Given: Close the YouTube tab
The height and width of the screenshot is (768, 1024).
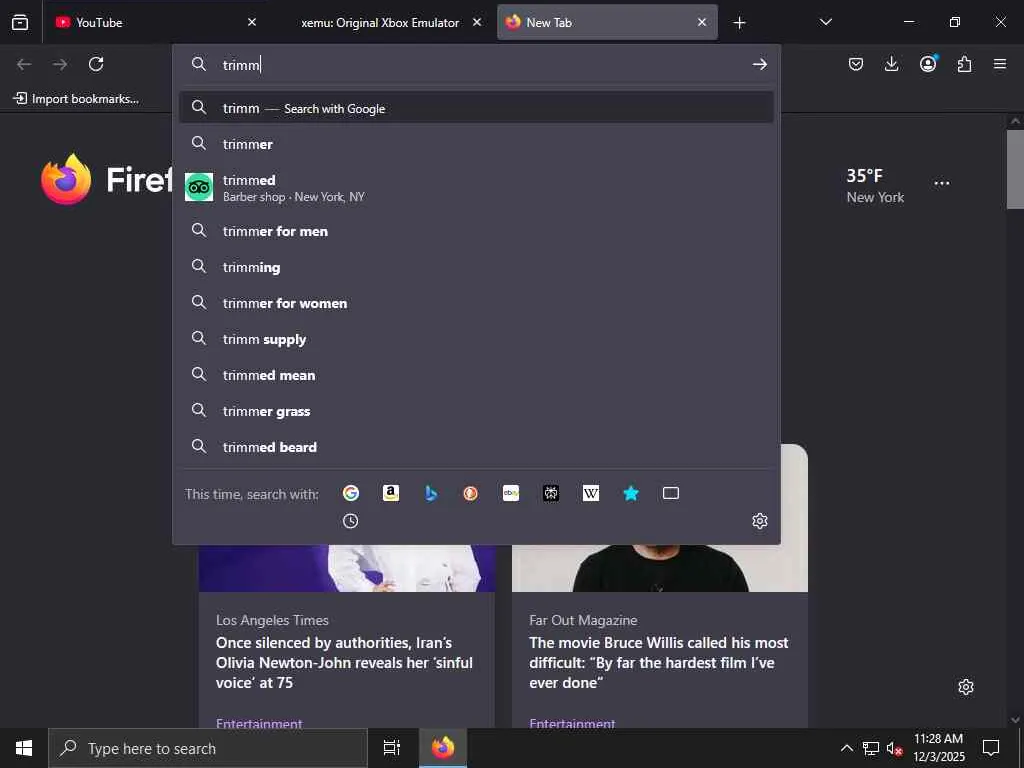Looking at the screenshot, I should pyautogui.click(x=252, y=22).
